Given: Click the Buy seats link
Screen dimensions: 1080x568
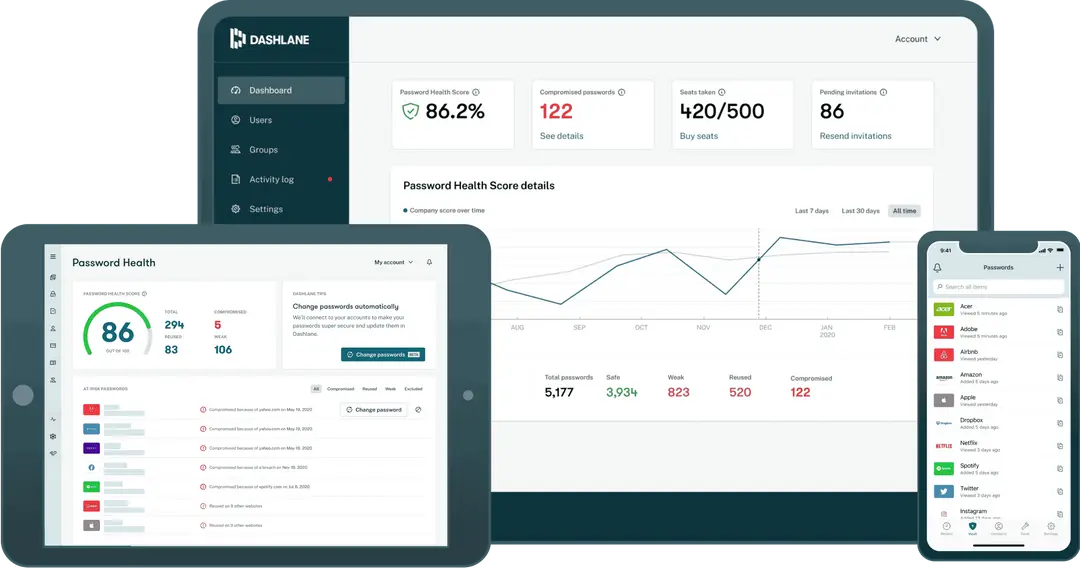Looking at the screenshot, I should point(698,136).
